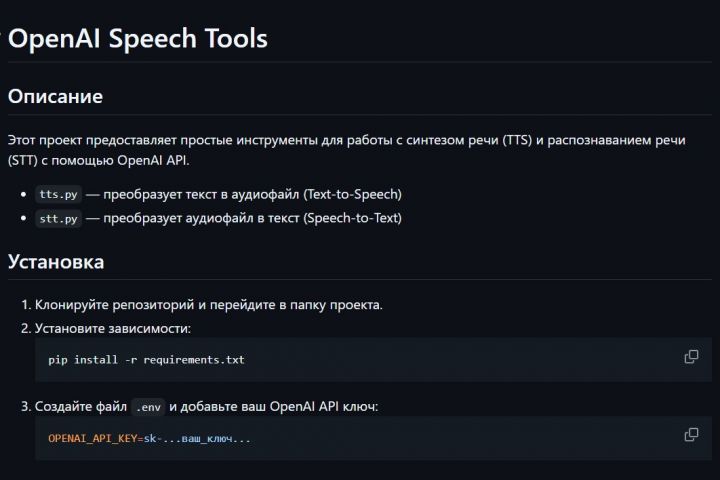Click the .env inline code label

point(147,407)
